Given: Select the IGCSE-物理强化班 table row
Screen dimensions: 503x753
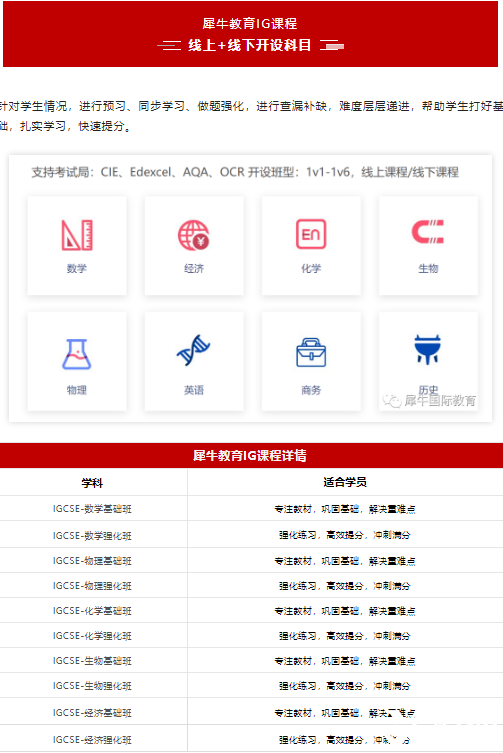Looking at the screenshot, I should (x=251, y=585).
